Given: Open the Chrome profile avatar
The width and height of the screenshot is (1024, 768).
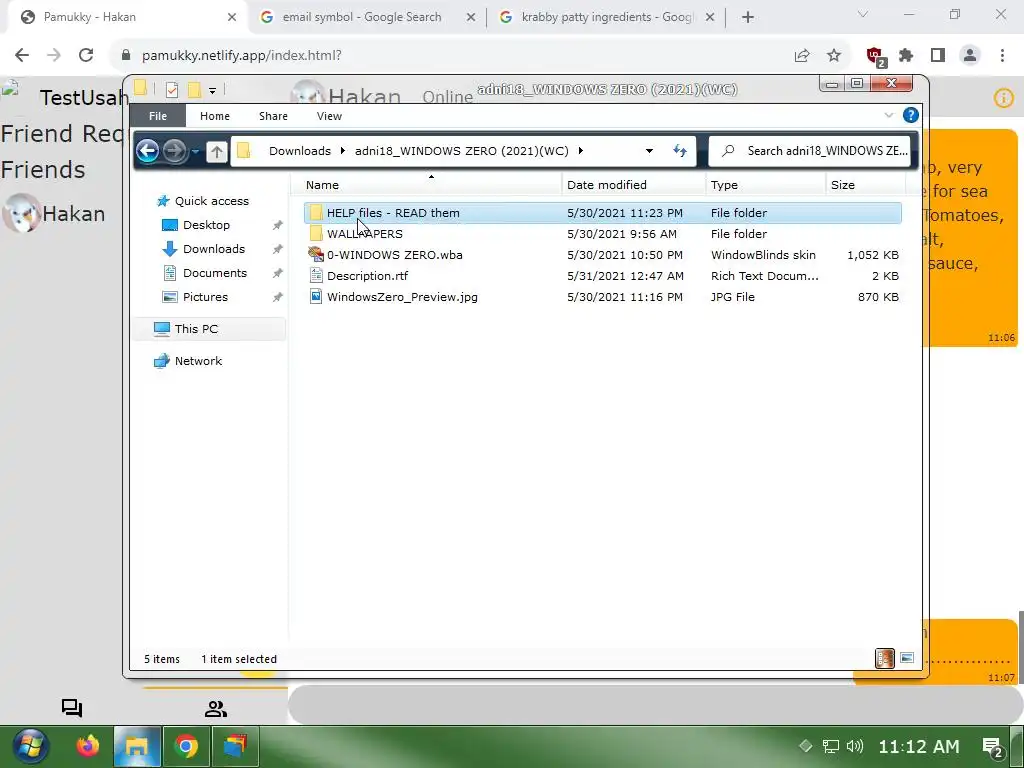Looking at the screenshot, I should [970, 56].
